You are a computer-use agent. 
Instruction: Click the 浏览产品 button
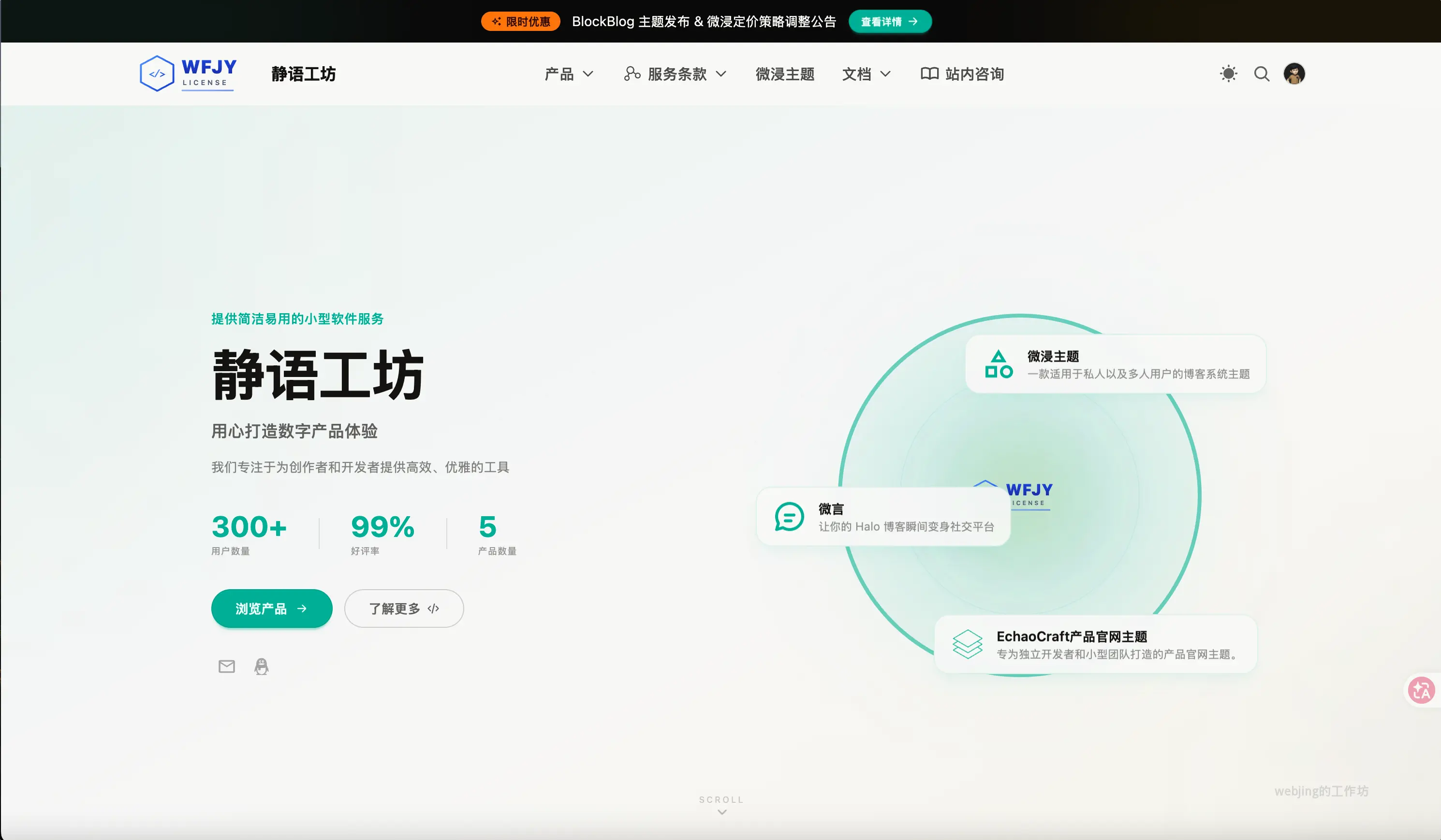(x=272, y=608)
